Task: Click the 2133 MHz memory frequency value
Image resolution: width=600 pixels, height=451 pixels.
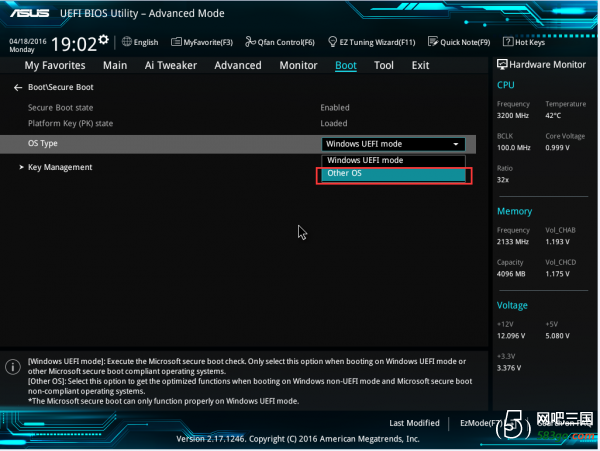Action: (x=513, y=242)
